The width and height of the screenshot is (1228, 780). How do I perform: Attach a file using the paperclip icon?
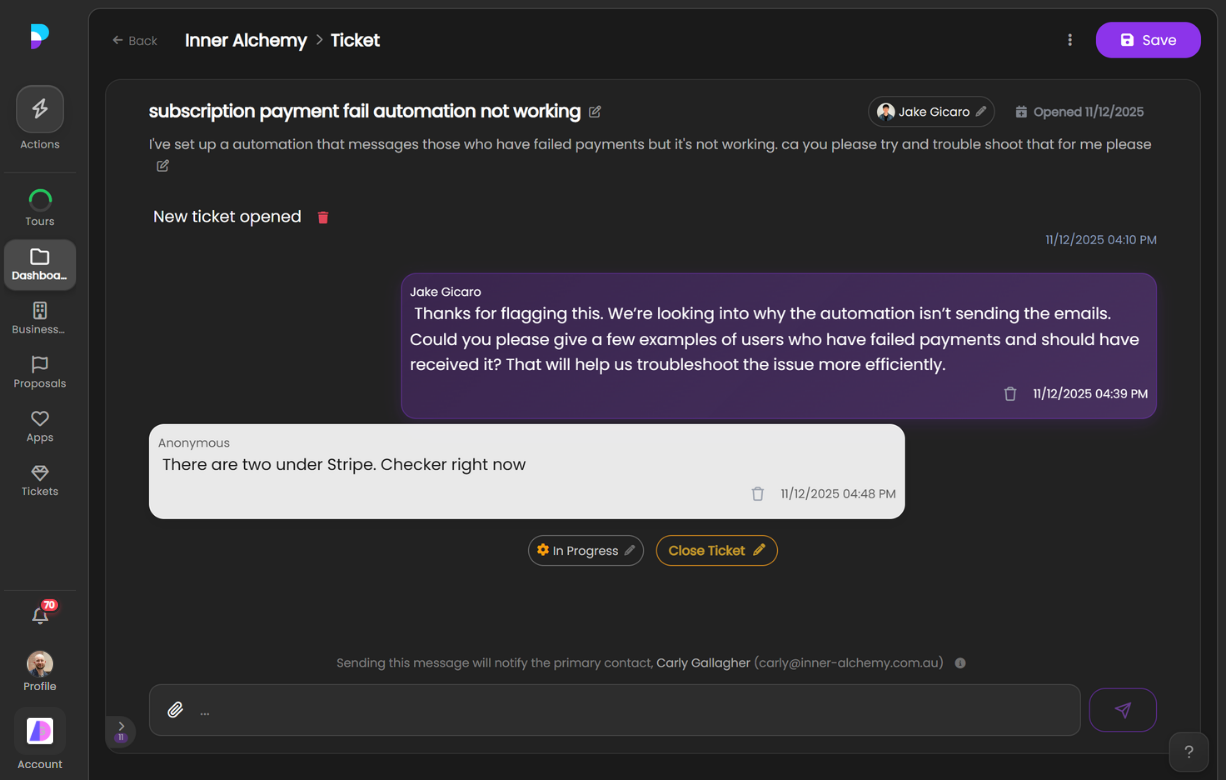(175, 709)
